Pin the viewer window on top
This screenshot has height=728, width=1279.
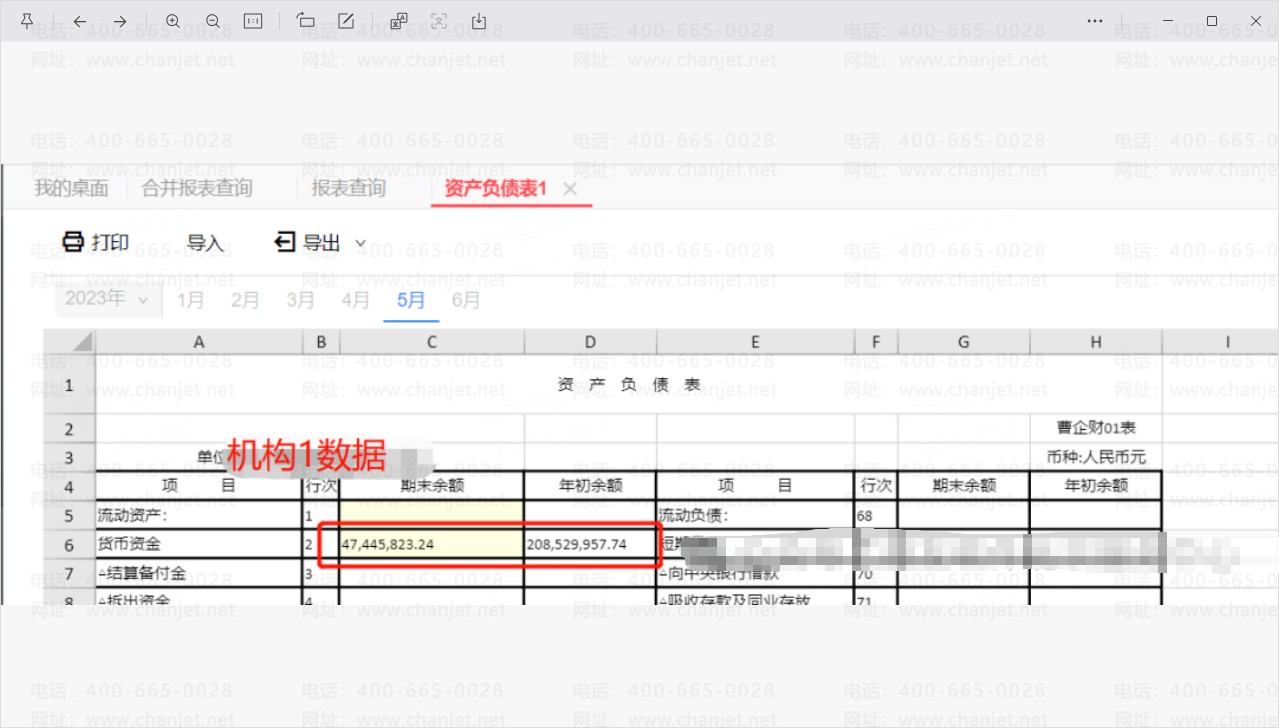coord(27,21)
